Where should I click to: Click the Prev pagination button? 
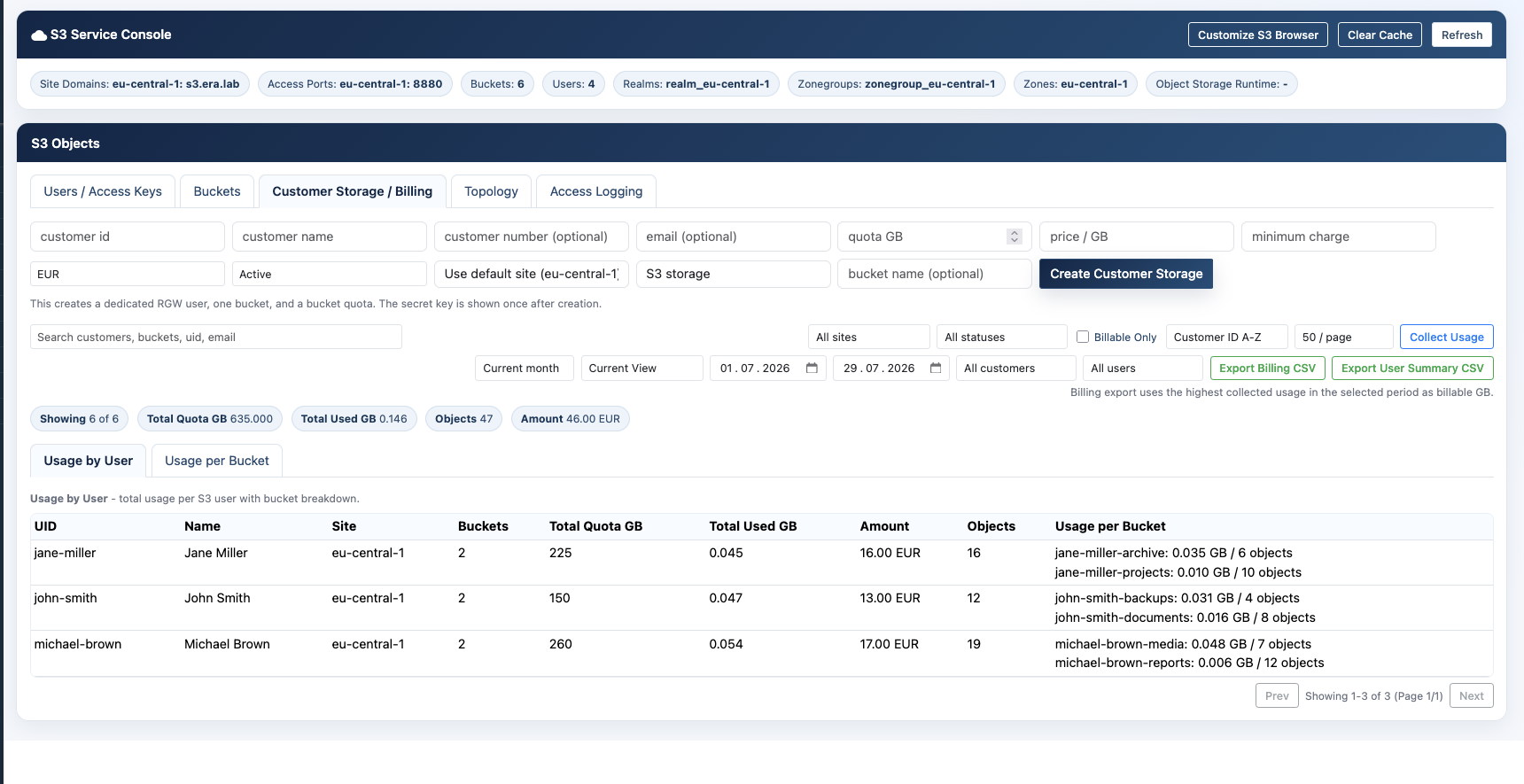(x=1277, y=696)
